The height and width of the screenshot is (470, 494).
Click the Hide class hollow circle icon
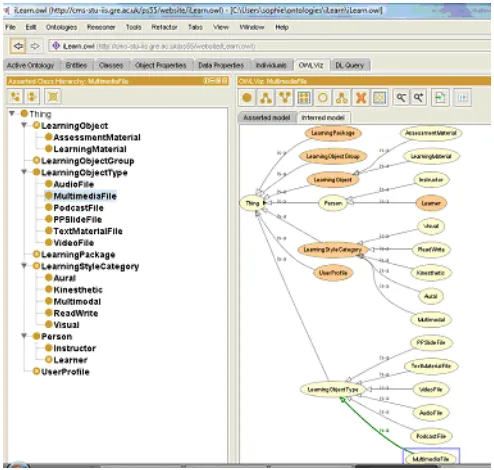pos(323,98)
